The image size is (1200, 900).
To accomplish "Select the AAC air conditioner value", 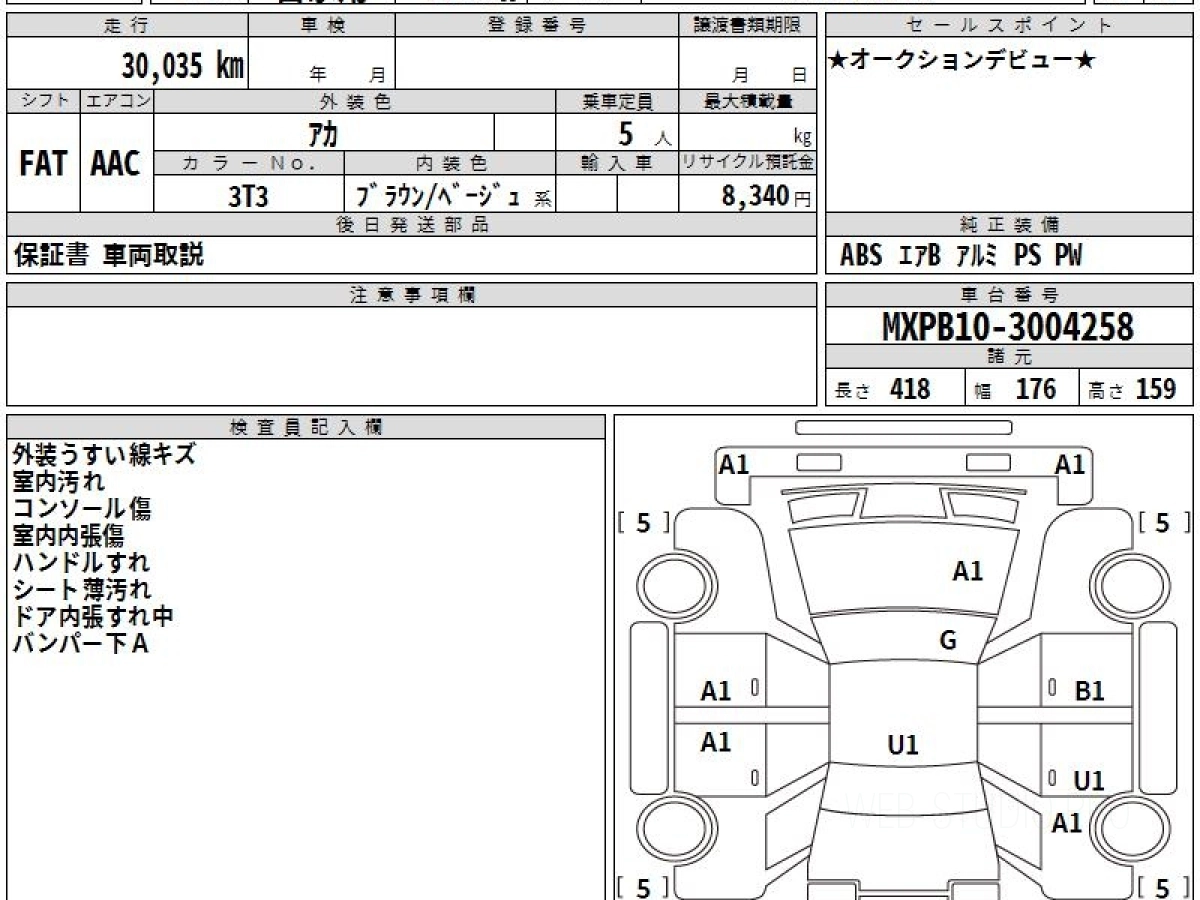I will (116, 164).
